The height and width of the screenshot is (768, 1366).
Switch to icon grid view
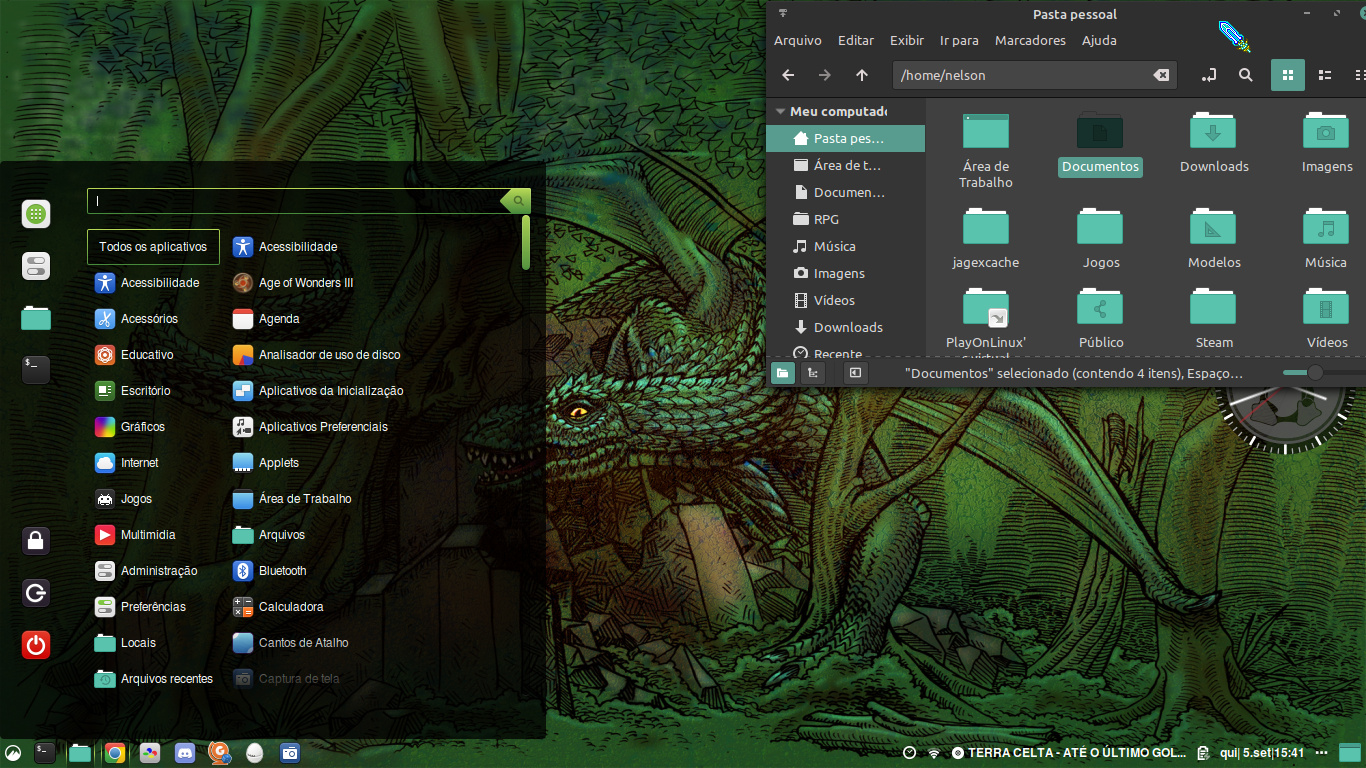[1287, 75]
